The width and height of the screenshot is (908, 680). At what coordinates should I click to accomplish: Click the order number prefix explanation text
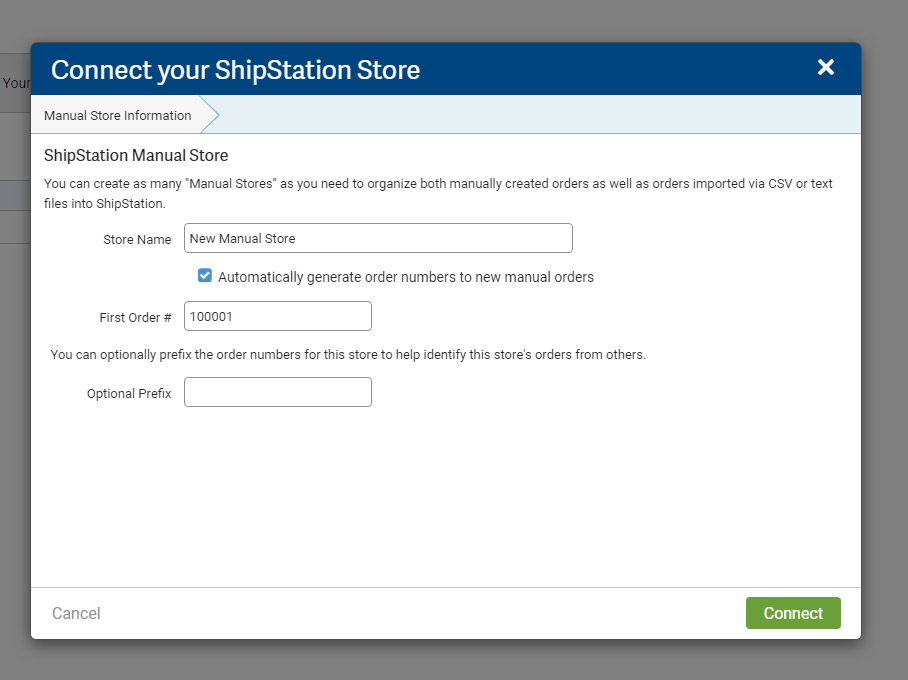(348, 355)
